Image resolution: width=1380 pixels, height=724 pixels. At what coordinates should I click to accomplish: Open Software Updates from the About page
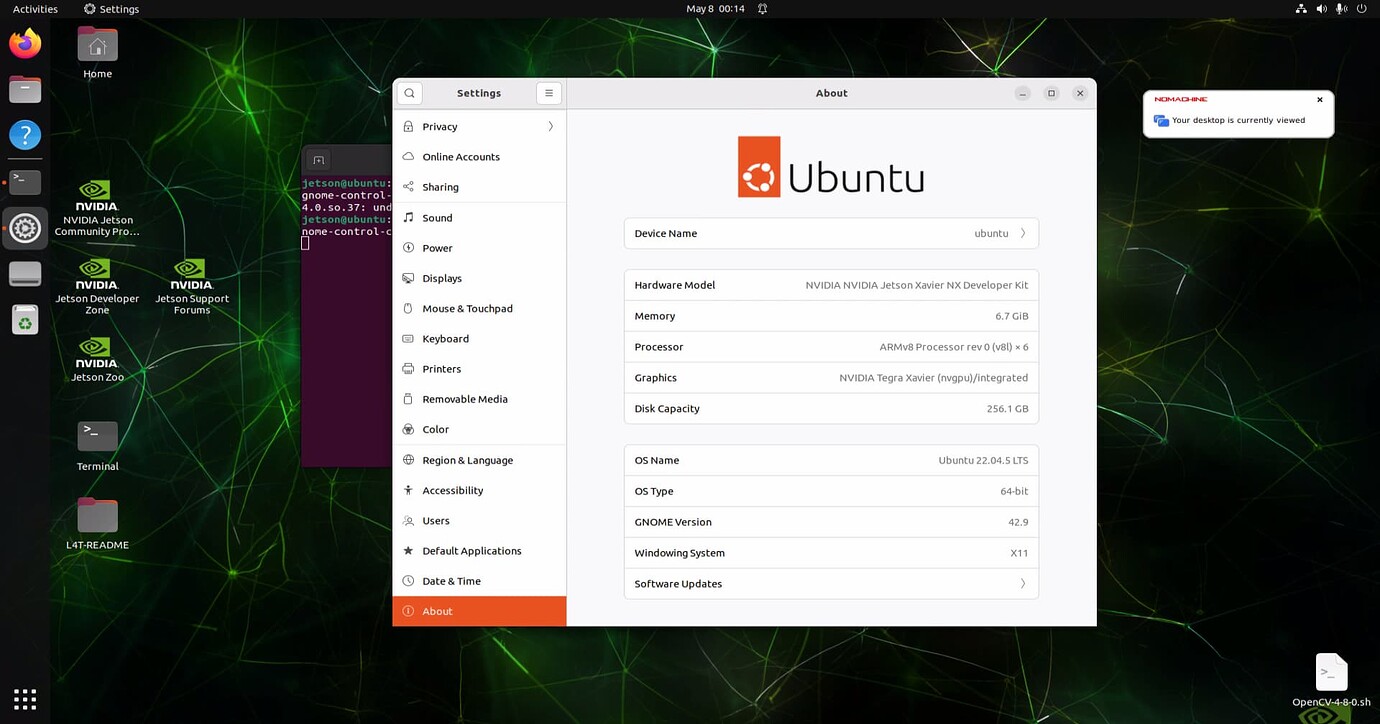830,583
